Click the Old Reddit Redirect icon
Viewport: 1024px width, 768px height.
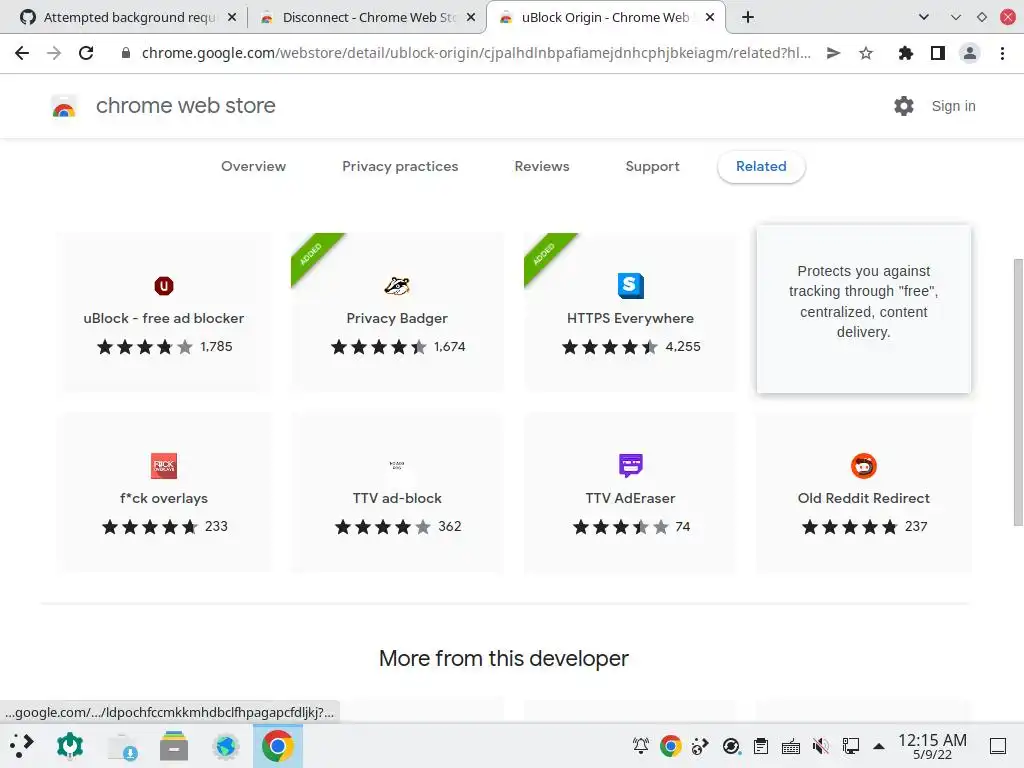[x=863, y=466]
